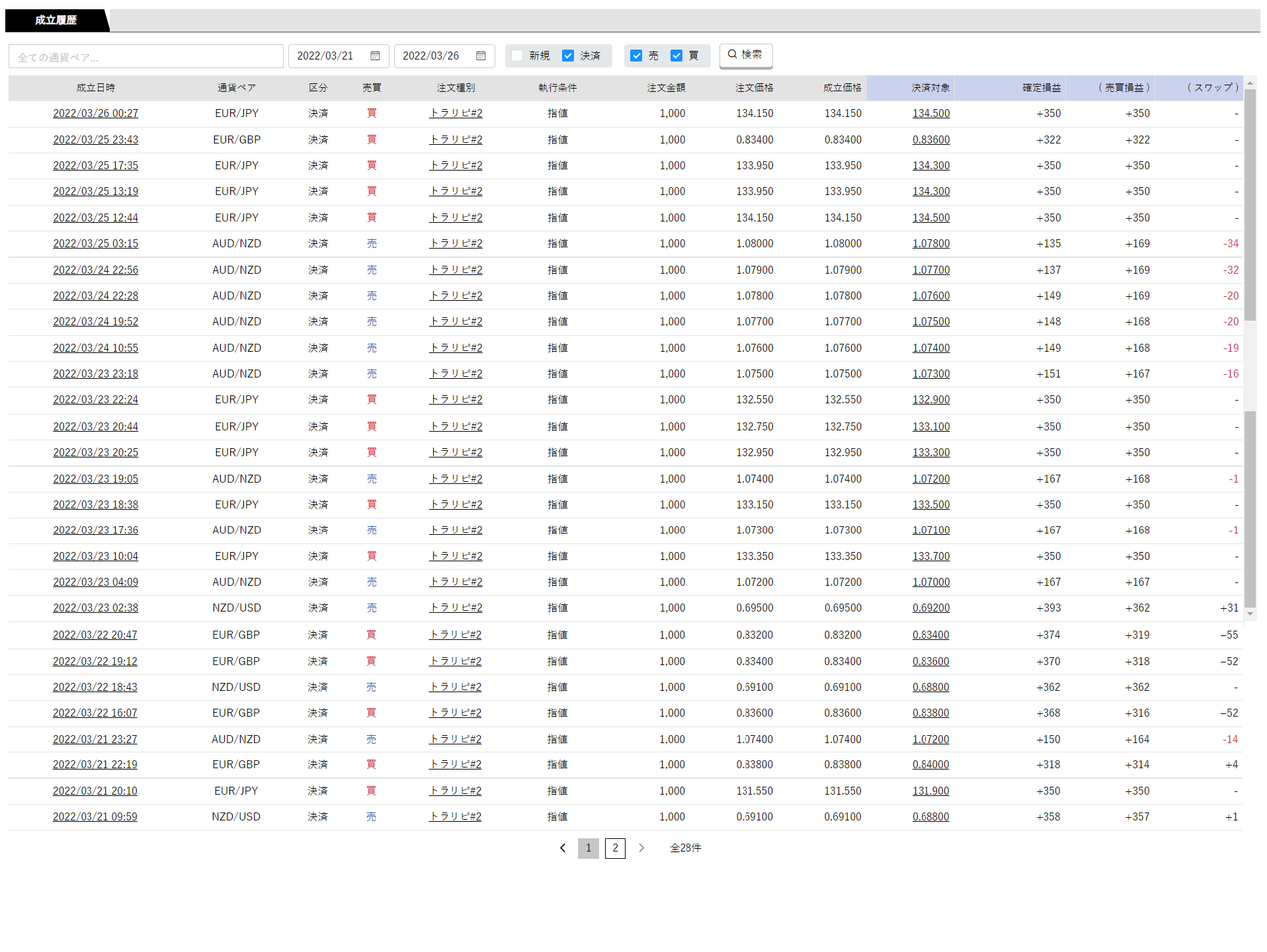The height and width of the screenshot is (952, 1267).
Task: Open settlement target 0.69200 link
Action: click(x=931, y=608)
